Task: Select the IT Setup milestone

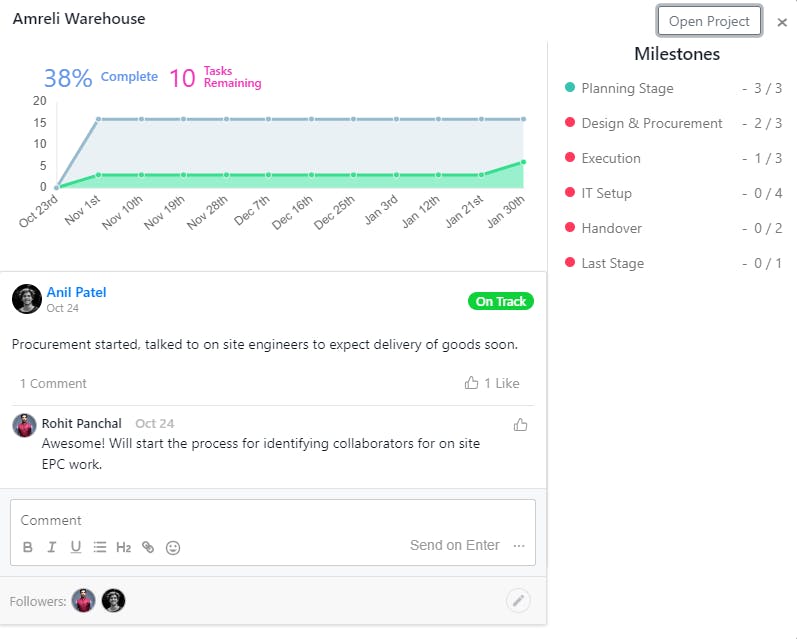Action: 606,193
